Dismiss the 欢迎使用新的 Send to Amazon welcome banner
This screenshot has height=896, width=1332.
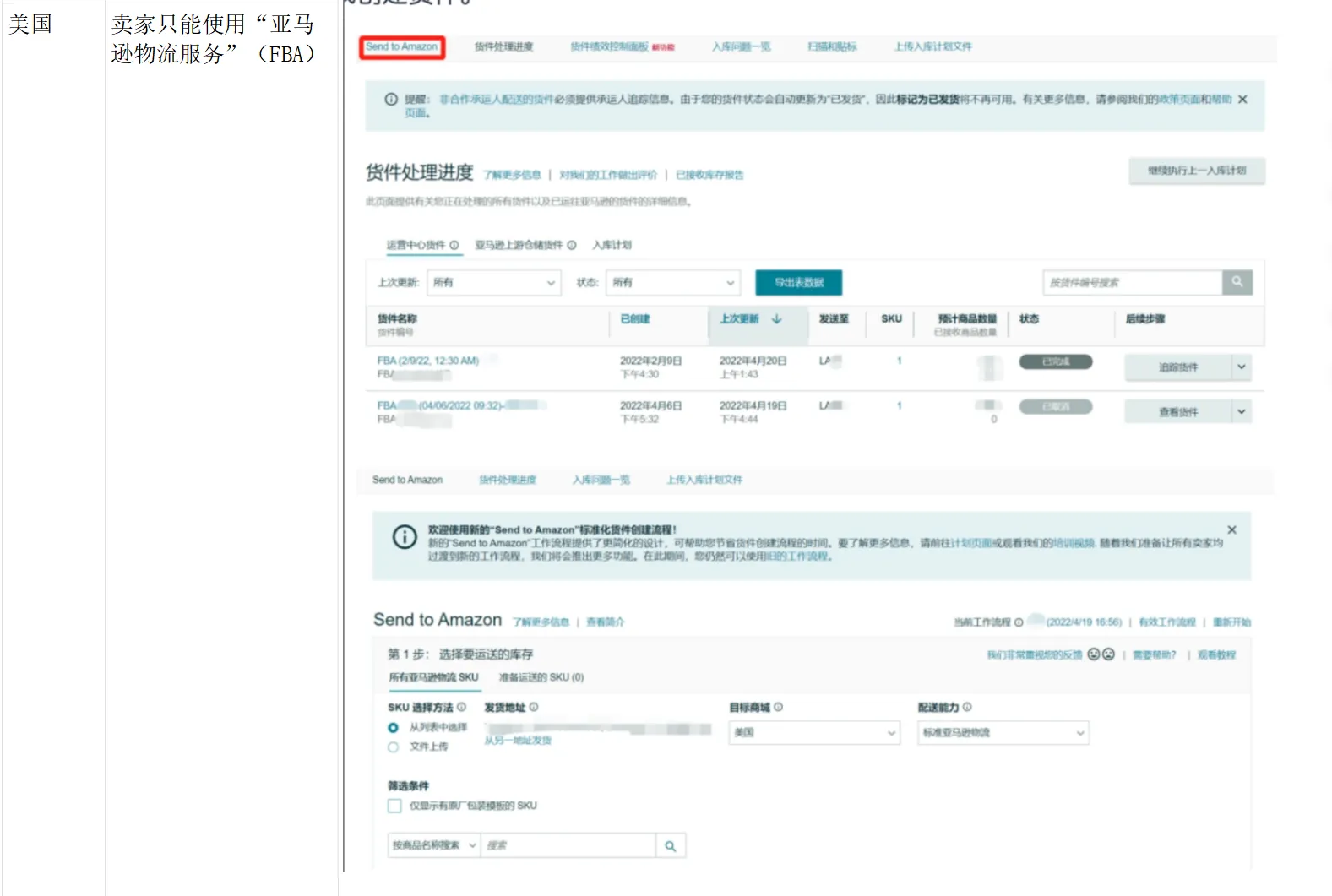click(1231, 529)
